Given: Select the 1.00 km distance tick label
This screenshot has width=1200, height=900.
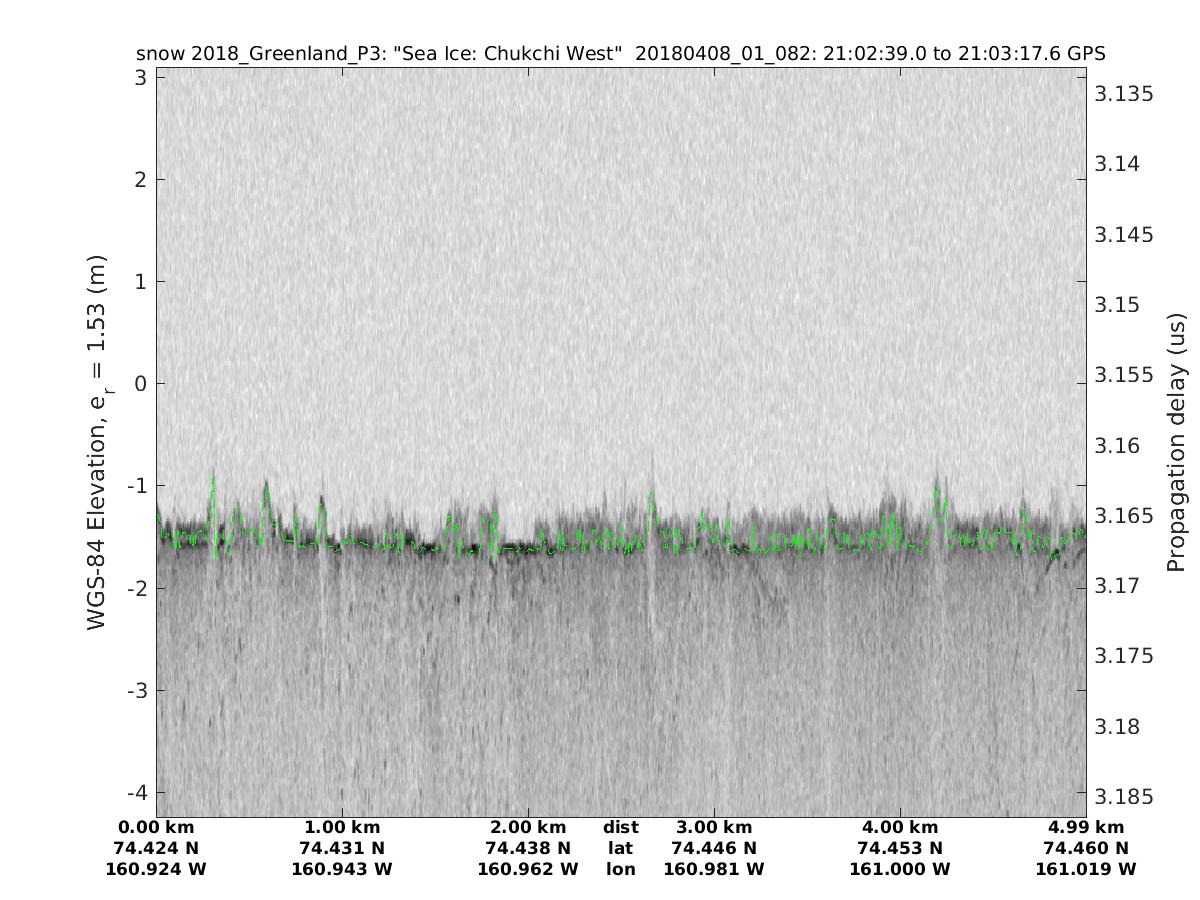Looking at the screenshot, I should [341, 827].
